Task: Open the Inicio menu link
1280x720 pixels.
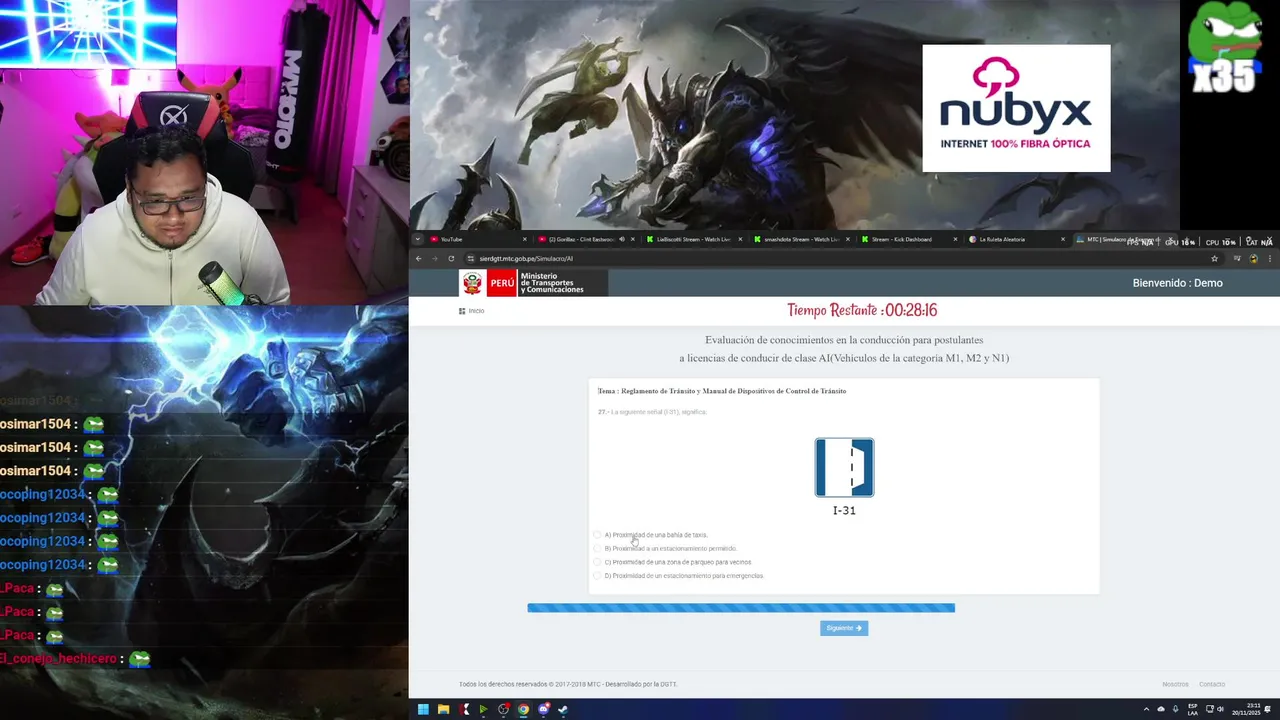Action: (471, 311)
